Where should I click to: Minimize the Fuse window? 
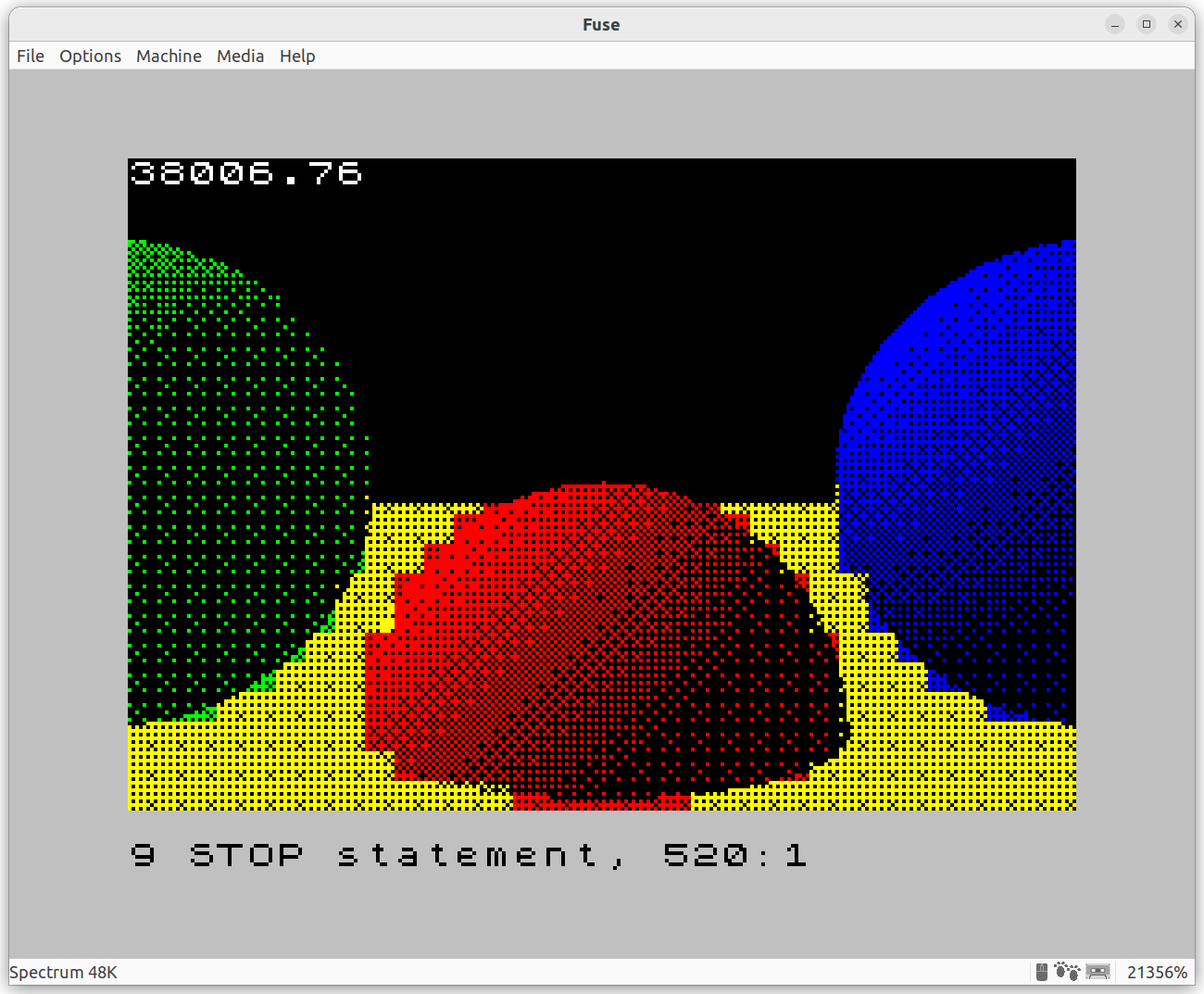point(1115,24)
